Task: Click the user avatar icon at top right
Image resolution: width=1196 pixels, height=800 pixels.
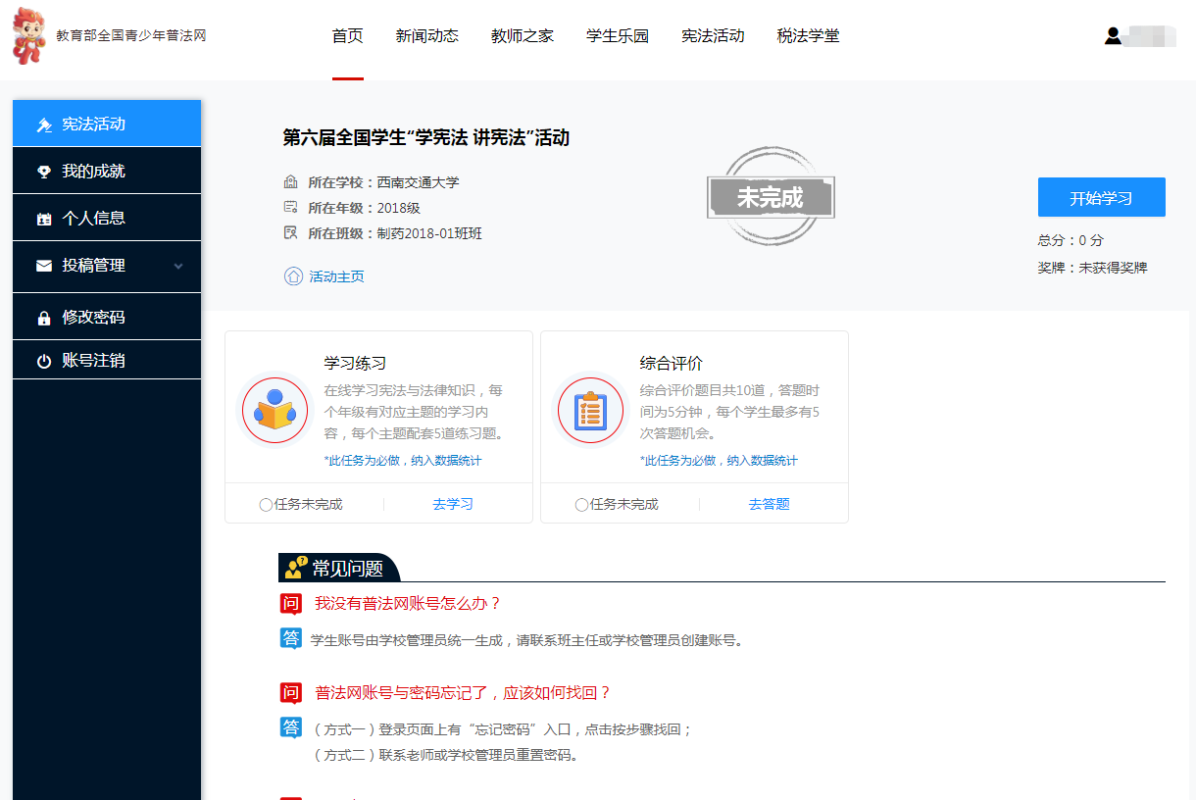Action: tap(1112, 36)
